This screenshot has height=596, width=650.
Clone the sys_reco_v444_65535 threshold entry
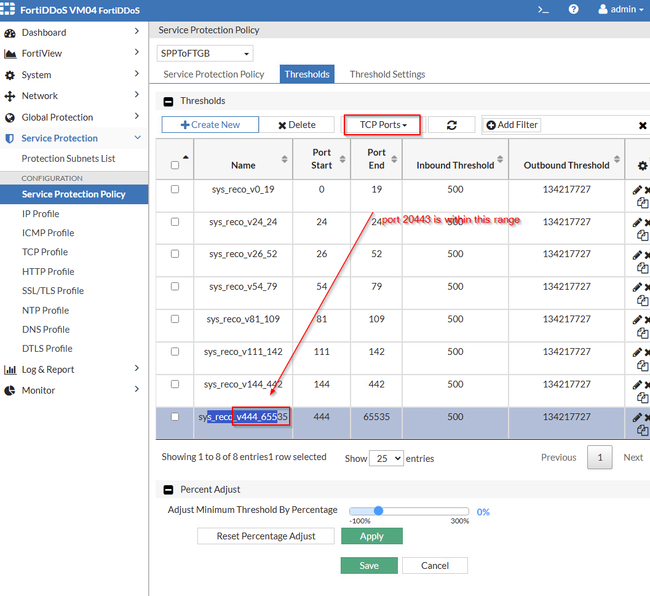[x=642, y=430]
